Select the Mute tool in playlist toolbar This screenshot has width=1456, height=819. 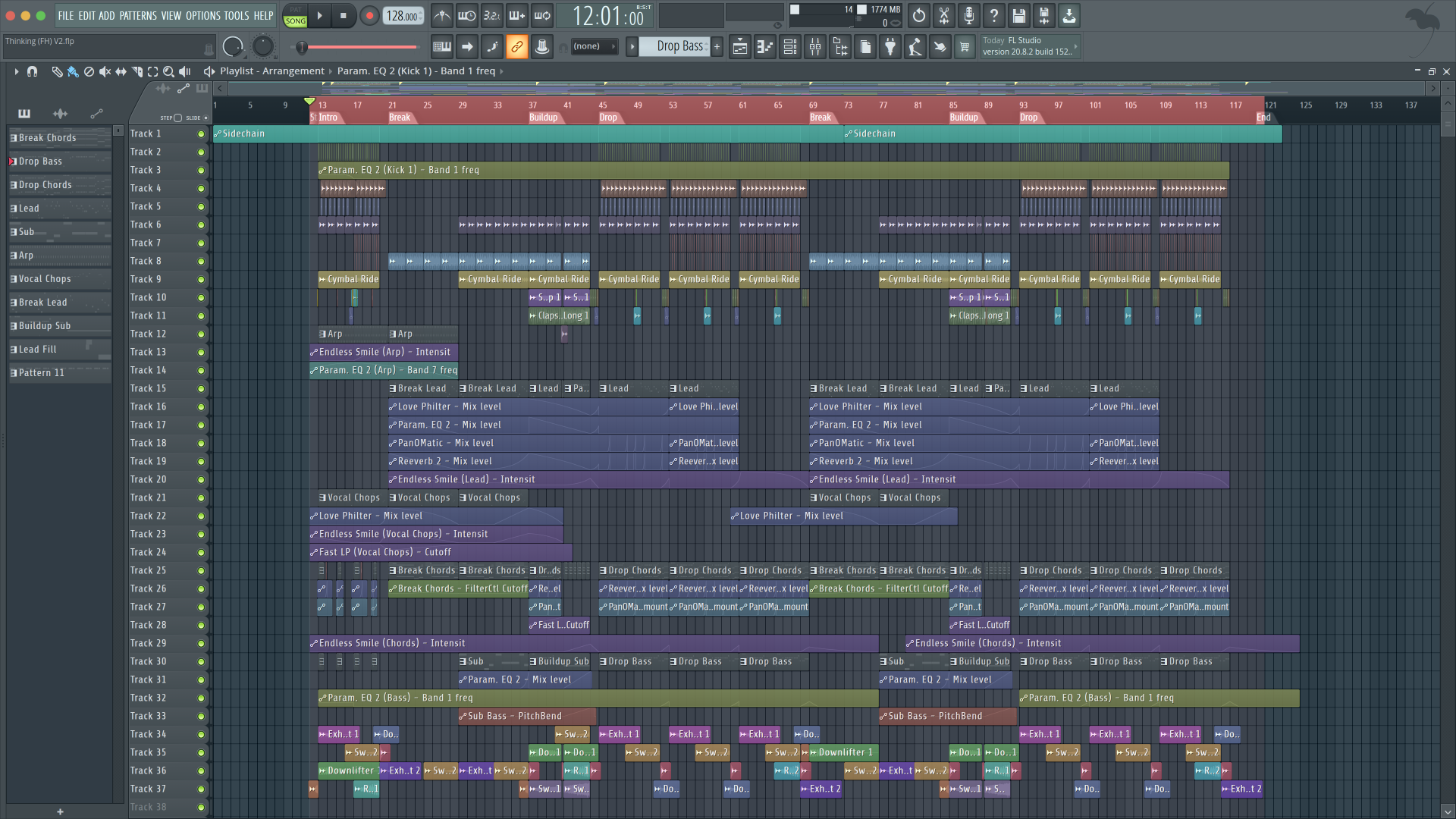pyautogui.click(x=105, y=71)
